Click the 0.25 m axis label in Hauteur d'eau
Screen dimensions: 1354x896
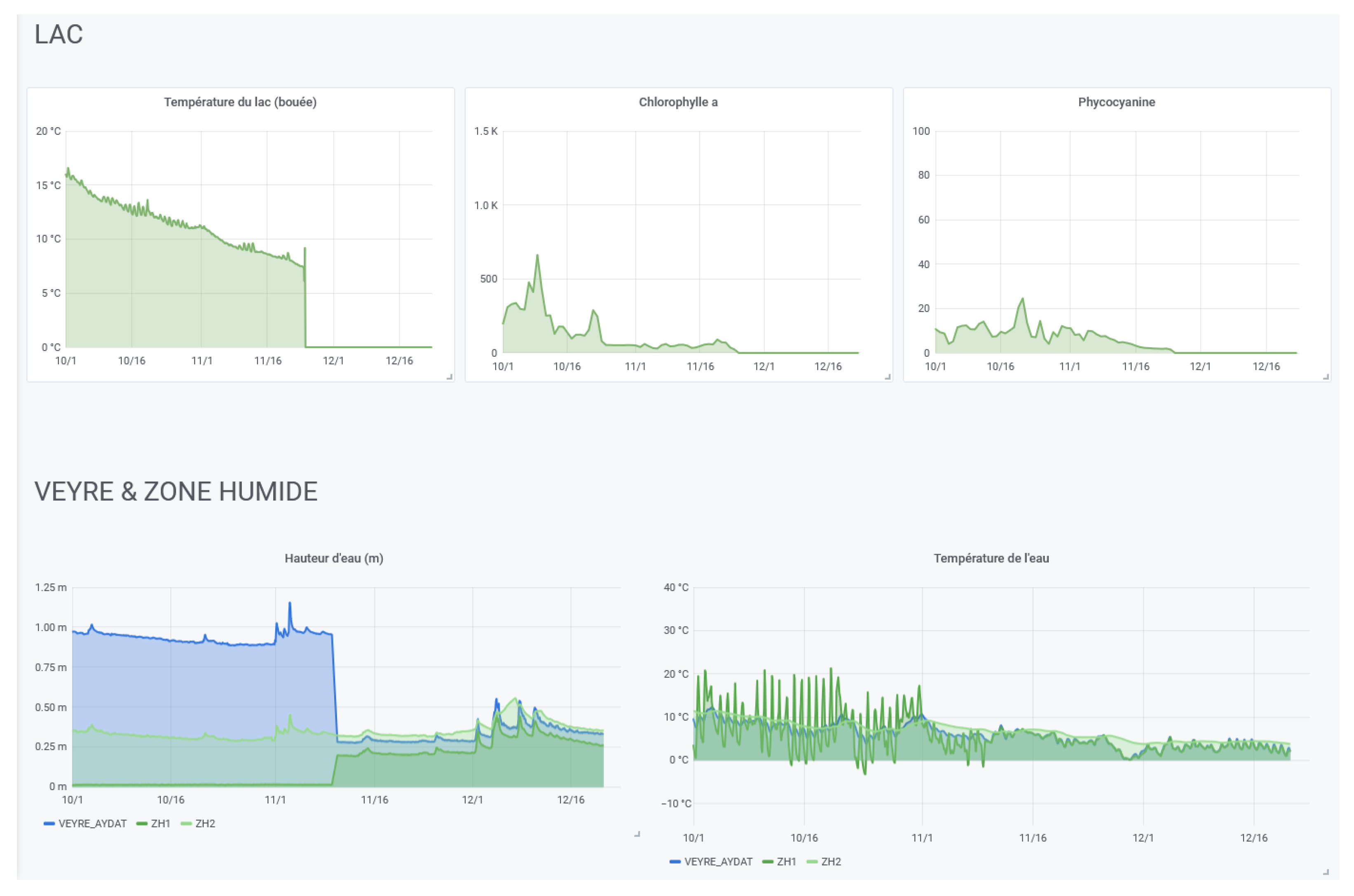pyautogui.click(x=51, y=747)
